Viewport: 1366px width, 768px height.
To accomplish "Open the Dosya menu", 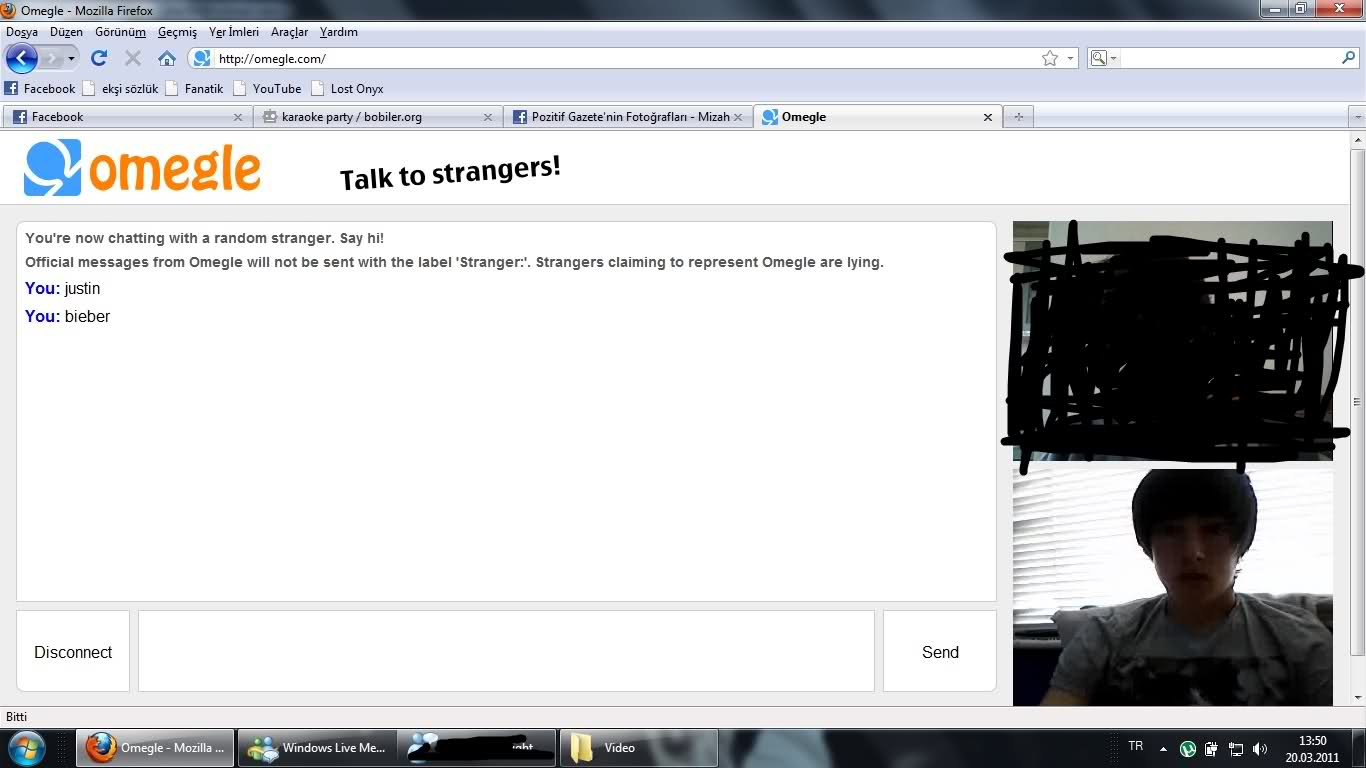I will [x=22, y=32].
